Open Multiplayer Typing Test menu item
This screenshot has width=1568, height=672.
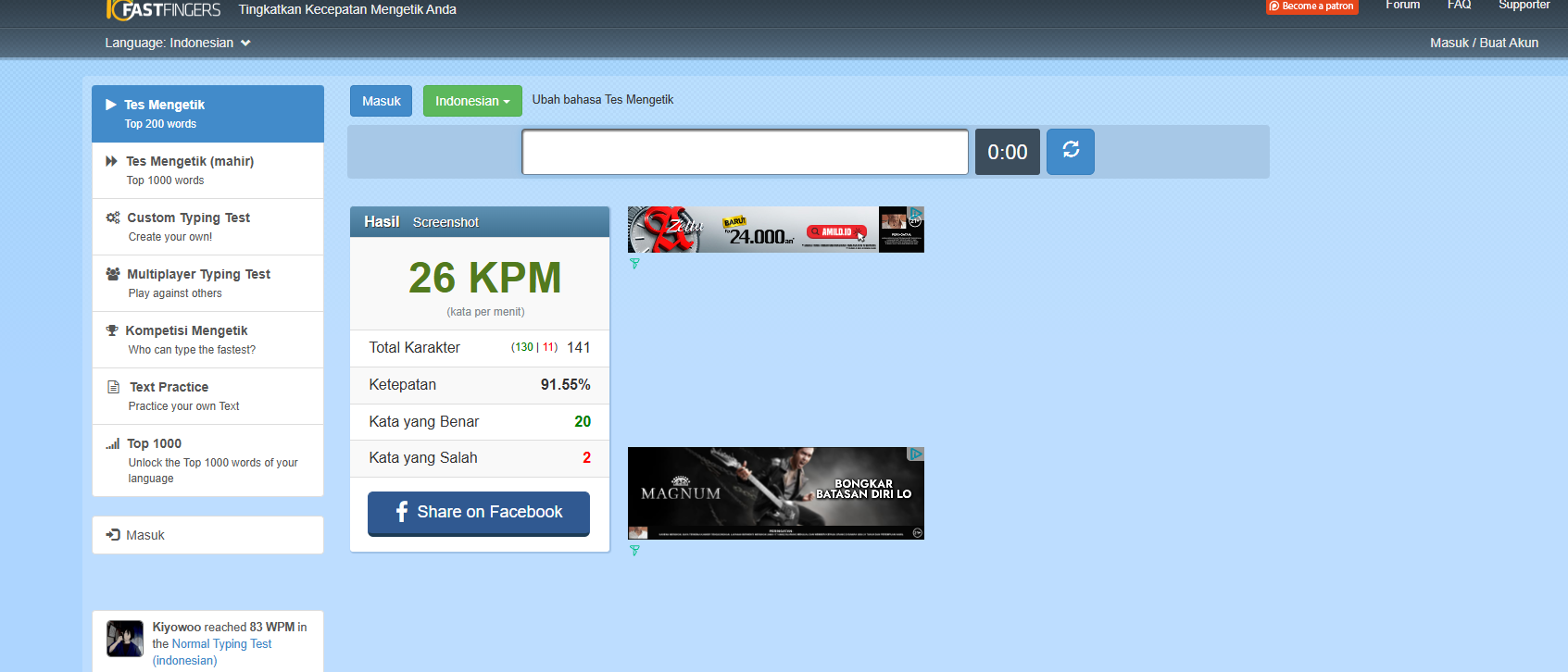[x=207, y=283]
